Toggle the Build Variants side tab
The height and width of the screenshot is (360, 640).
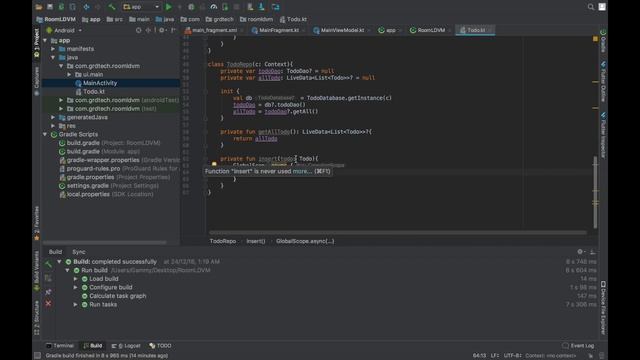pyautogui.click(x=37, y=271)
